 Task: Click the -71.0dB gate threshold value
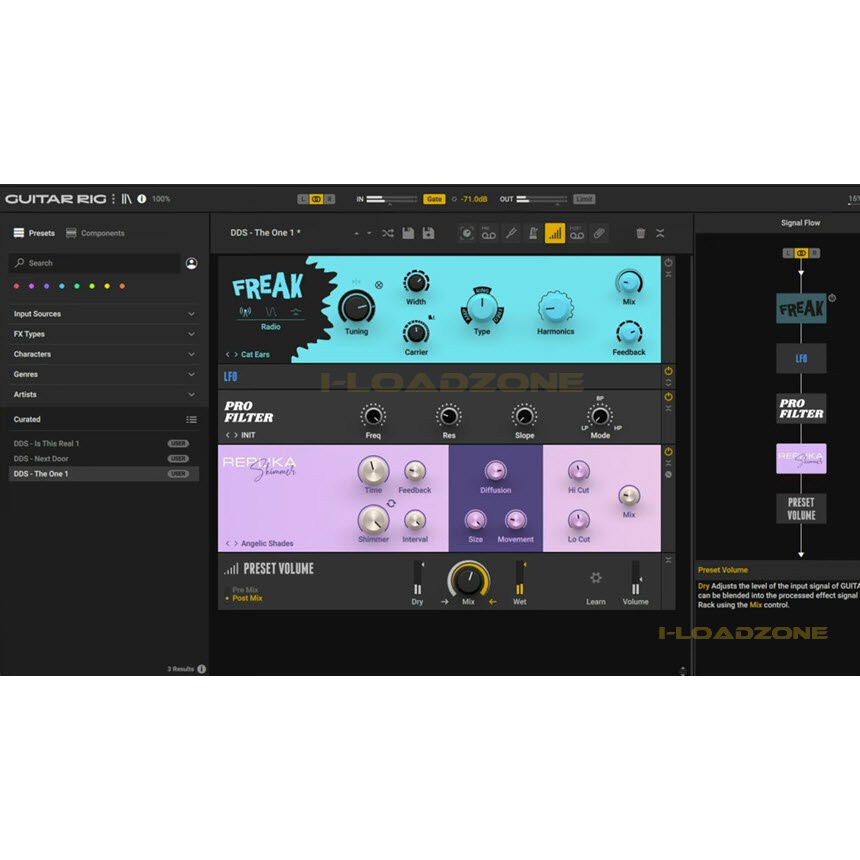pos(474,199)
